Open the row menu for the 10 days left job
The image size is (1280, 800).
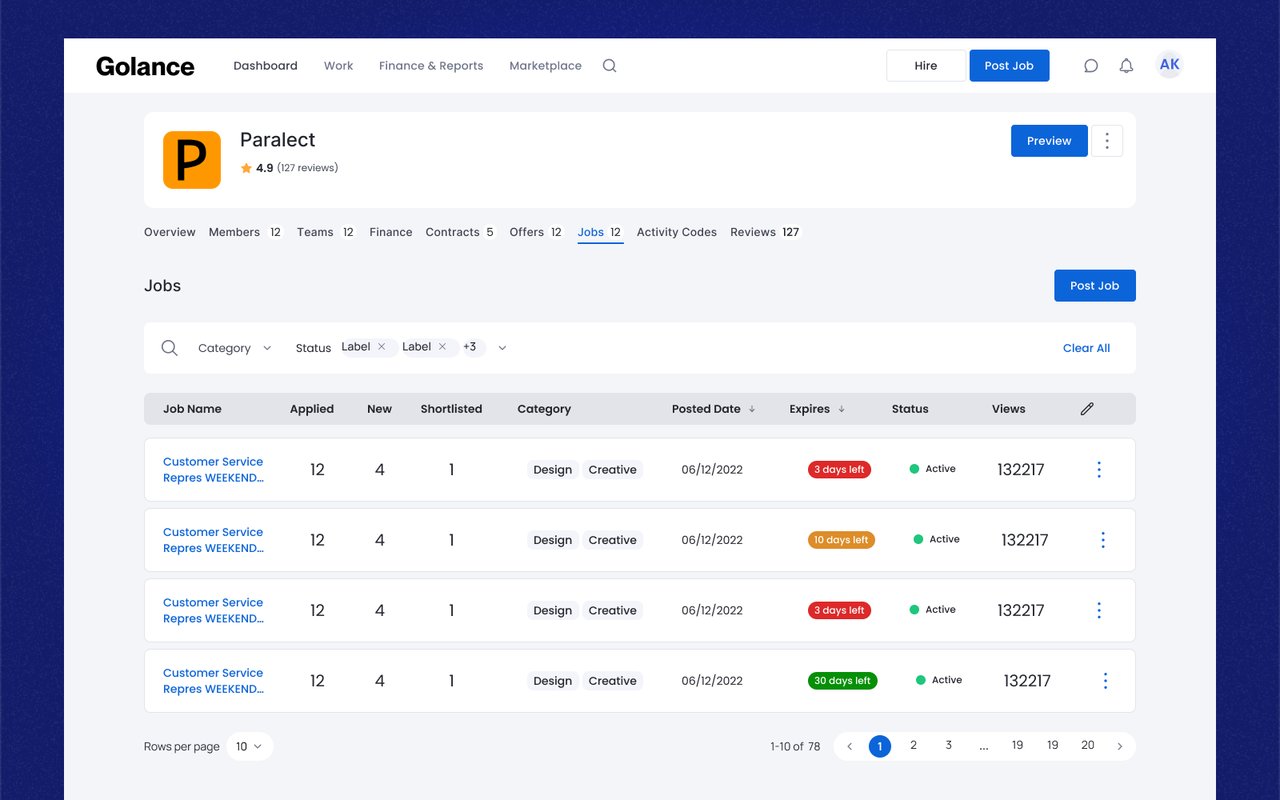1103,540
